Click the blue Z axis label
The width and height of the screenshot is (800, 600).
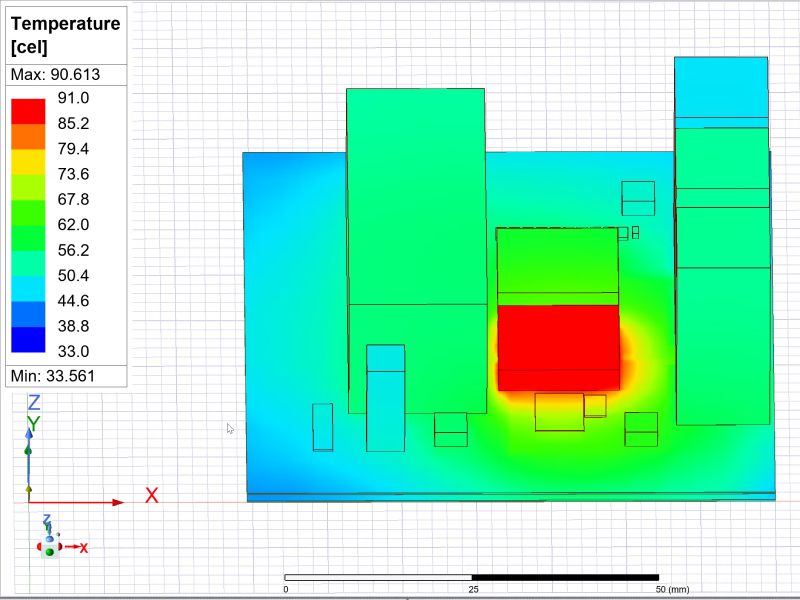pos(33,402)
